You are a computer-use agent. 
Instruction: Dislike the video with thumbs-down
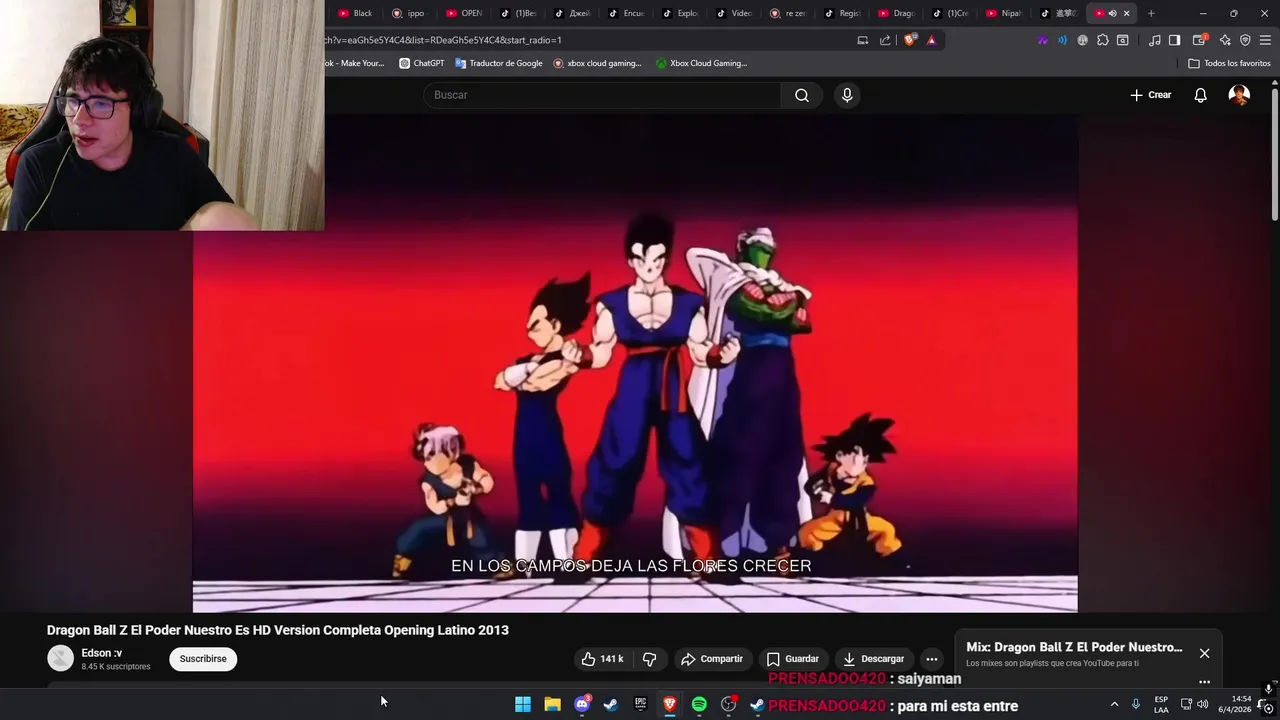[650, 659]
